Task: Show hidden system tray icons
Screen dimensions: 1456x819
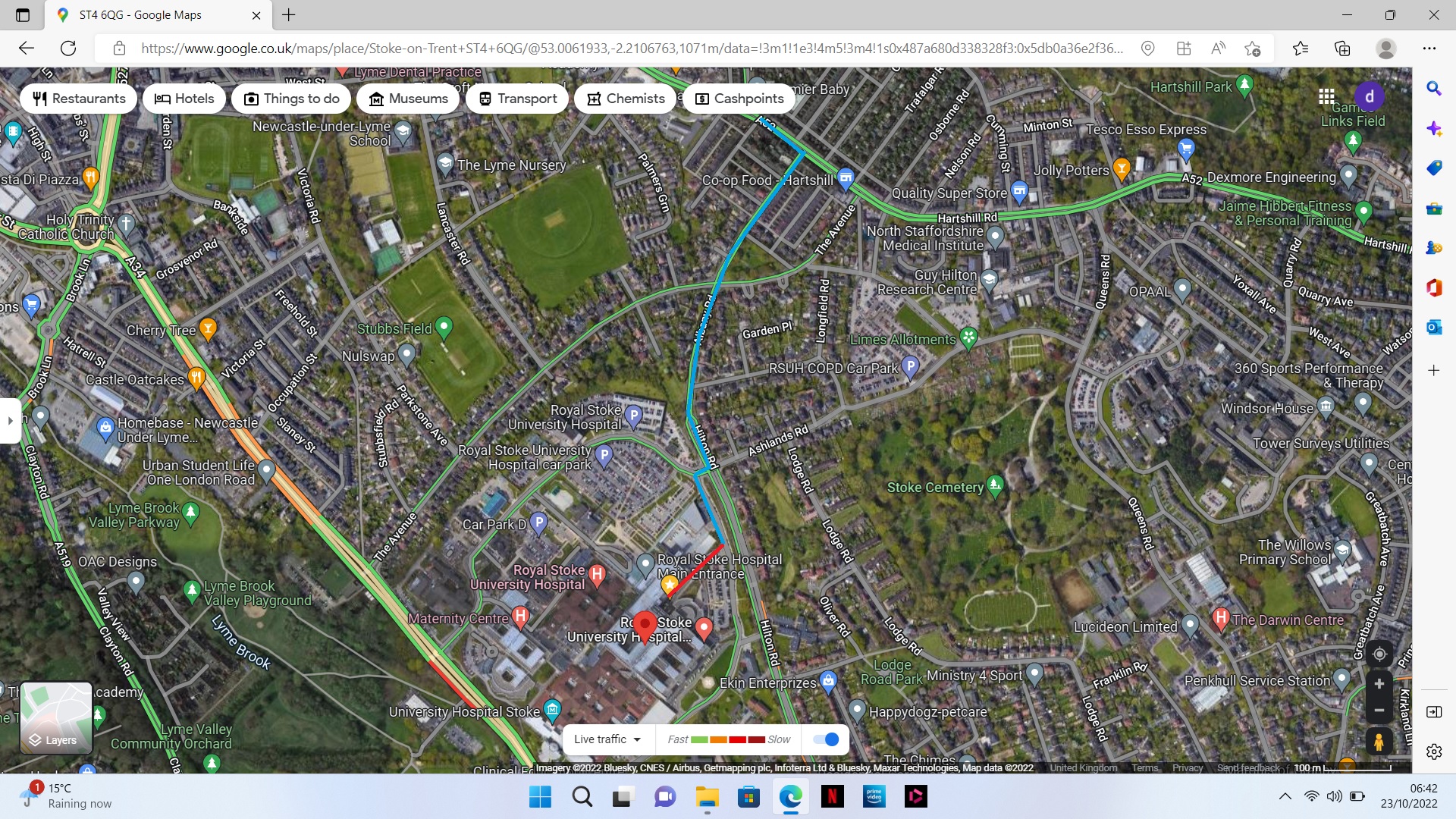Action: pyautogui.click(x=1285, y=796)
